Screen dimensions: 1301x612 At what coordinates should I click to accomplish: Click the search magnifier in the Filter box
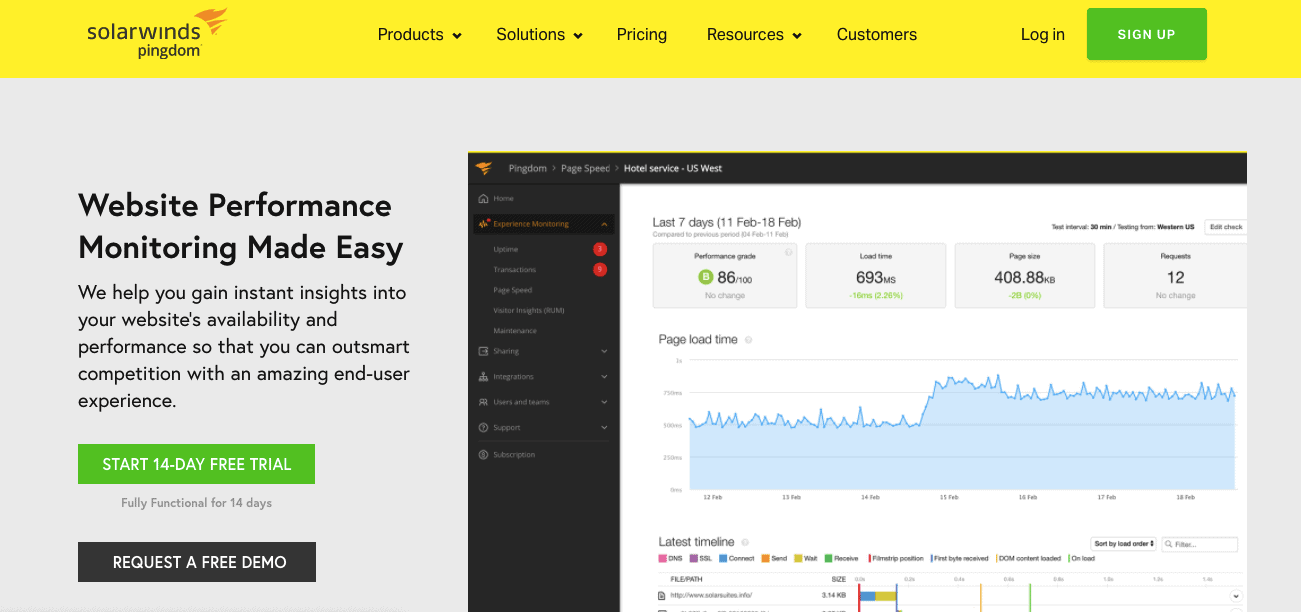click(1168, 545)
